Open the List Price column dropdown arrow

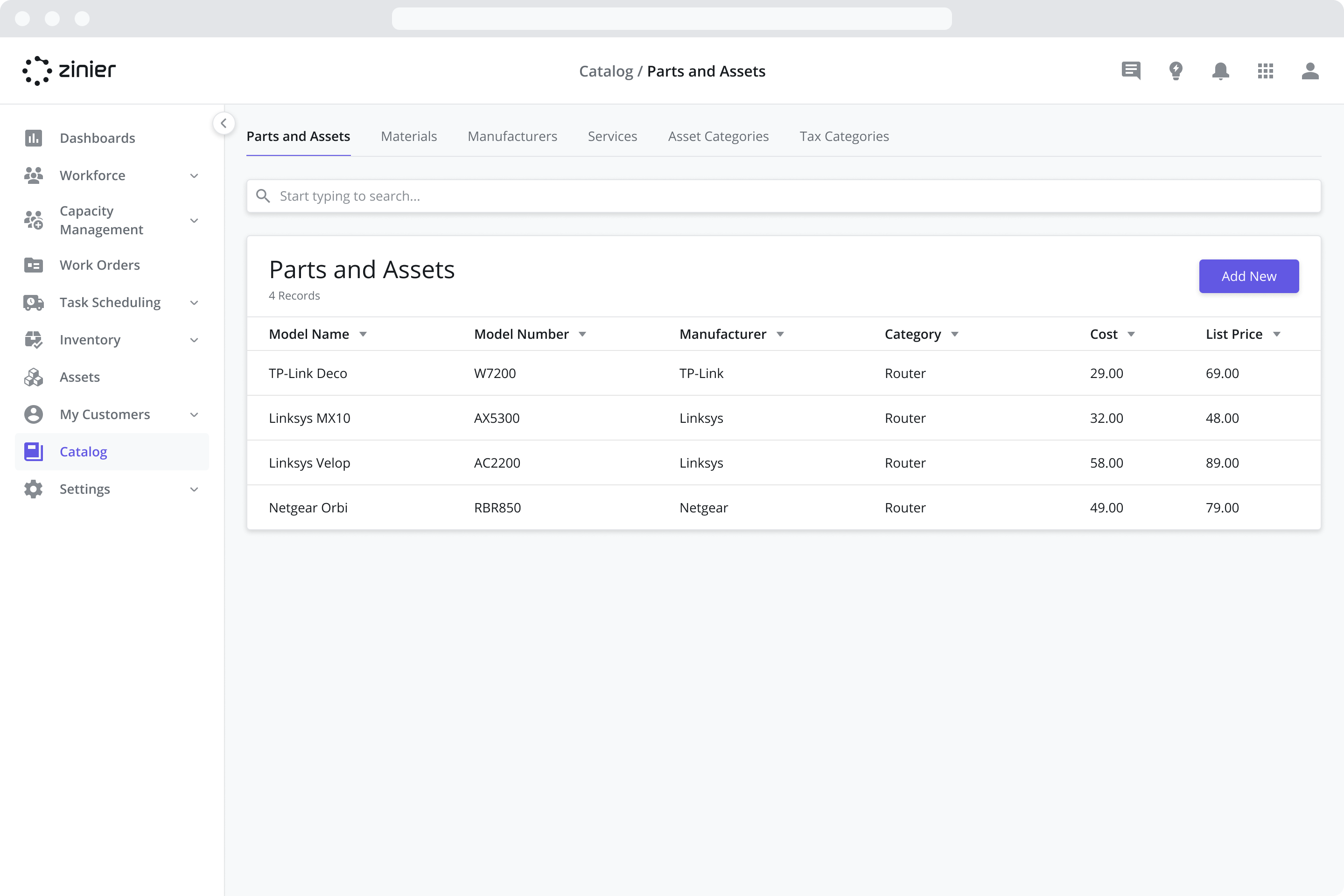tap(1277, 334)
